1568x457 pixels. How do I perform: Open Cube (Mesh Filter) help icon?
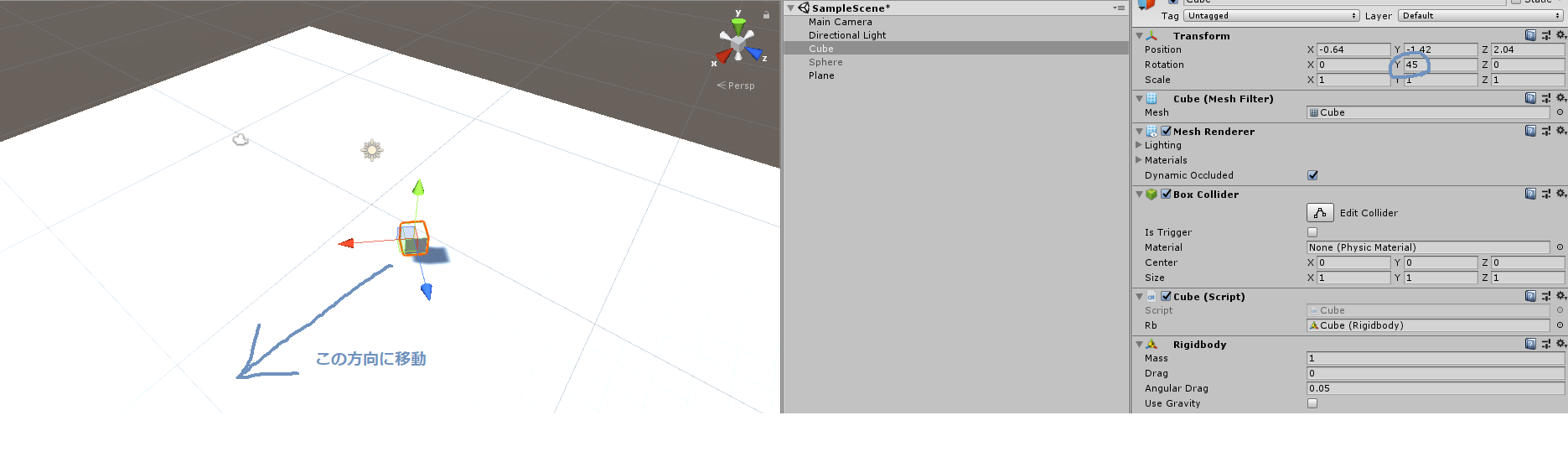click(x=1530, y=98)
